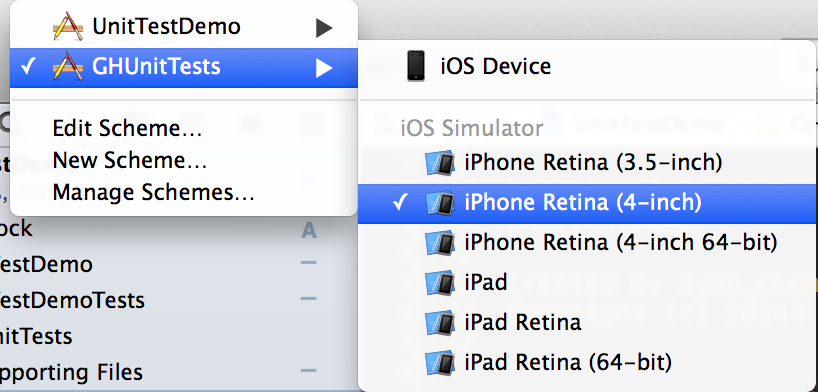
Task: Choose New Scheme… from menu
Action: click(130, 160)
